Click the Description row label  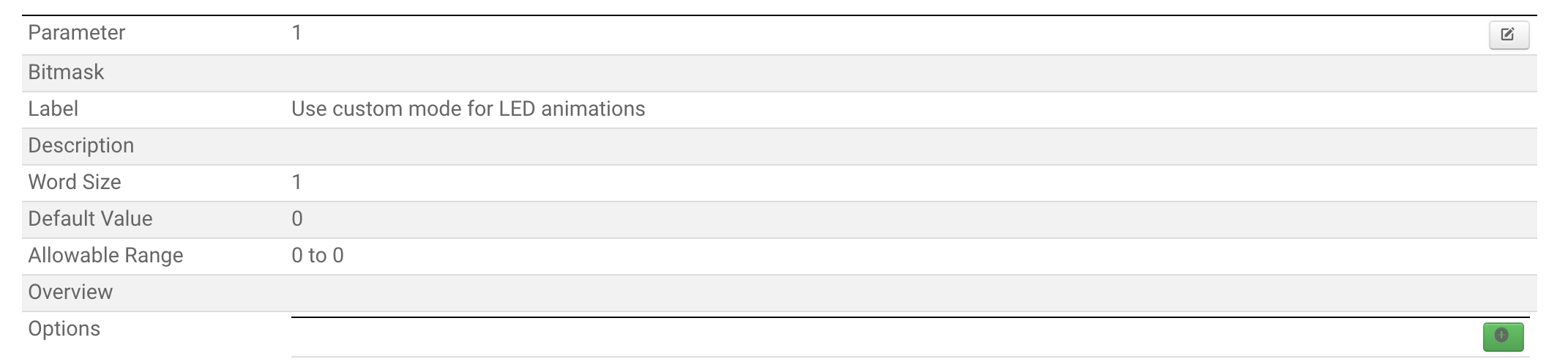coord(81,146)
